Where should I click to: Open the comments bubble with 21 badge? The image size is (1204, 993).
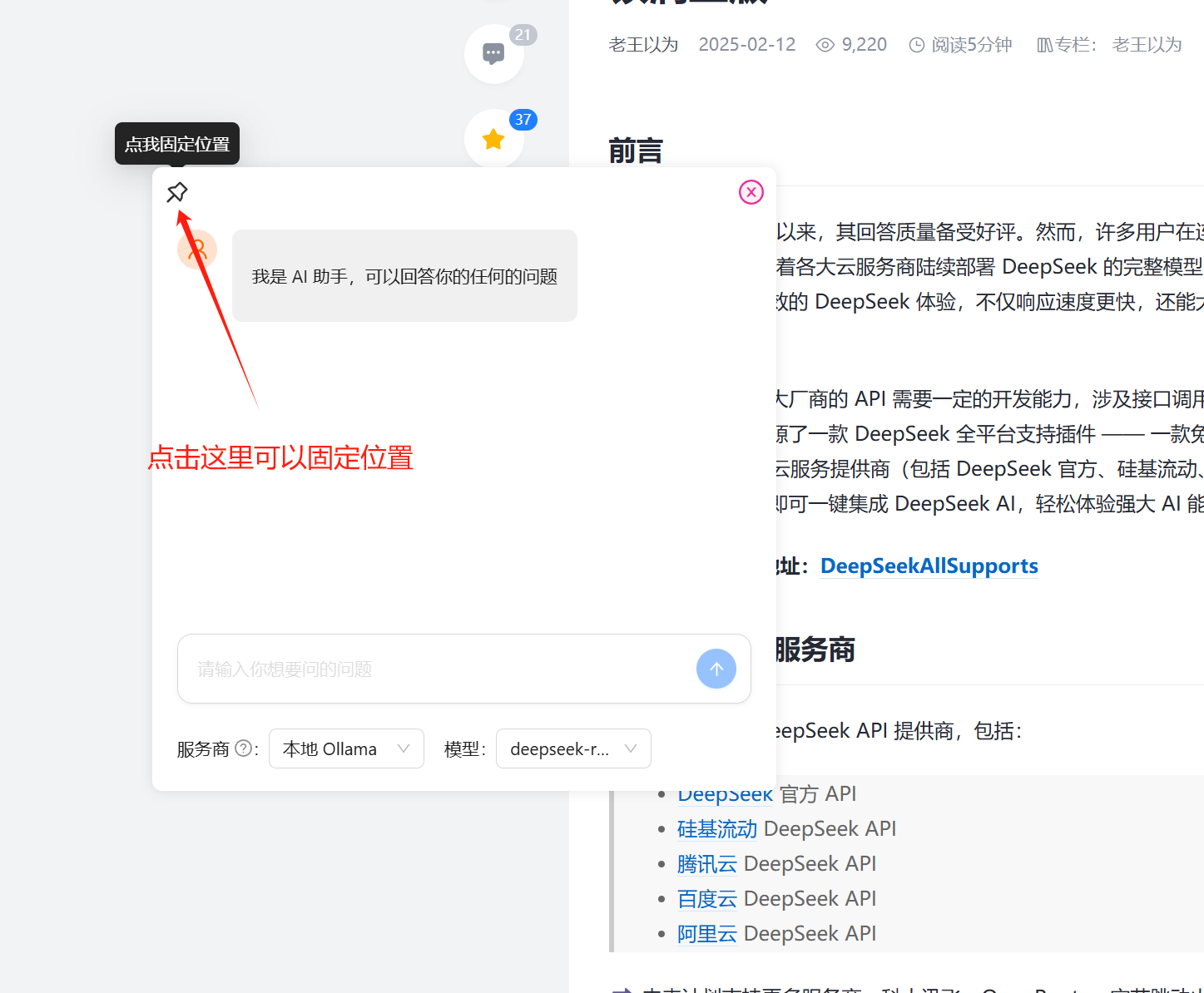(494, 54)
